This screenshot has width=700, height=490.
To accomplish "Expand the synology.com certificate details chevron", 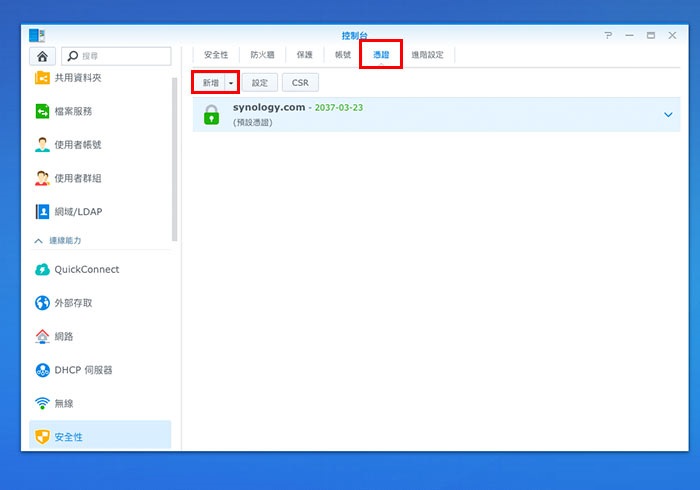I will 668,115.
